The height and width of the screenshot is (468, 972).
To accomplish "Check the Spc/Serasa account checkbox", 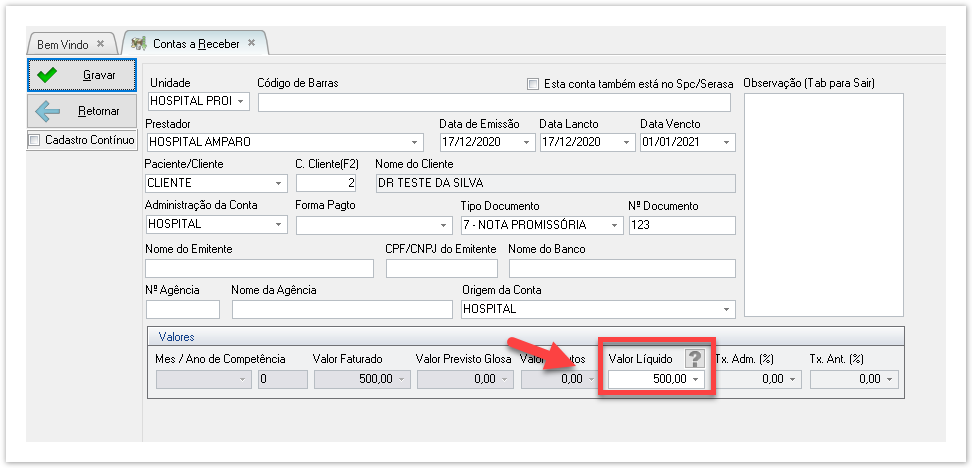I will [x=533, y=84].
